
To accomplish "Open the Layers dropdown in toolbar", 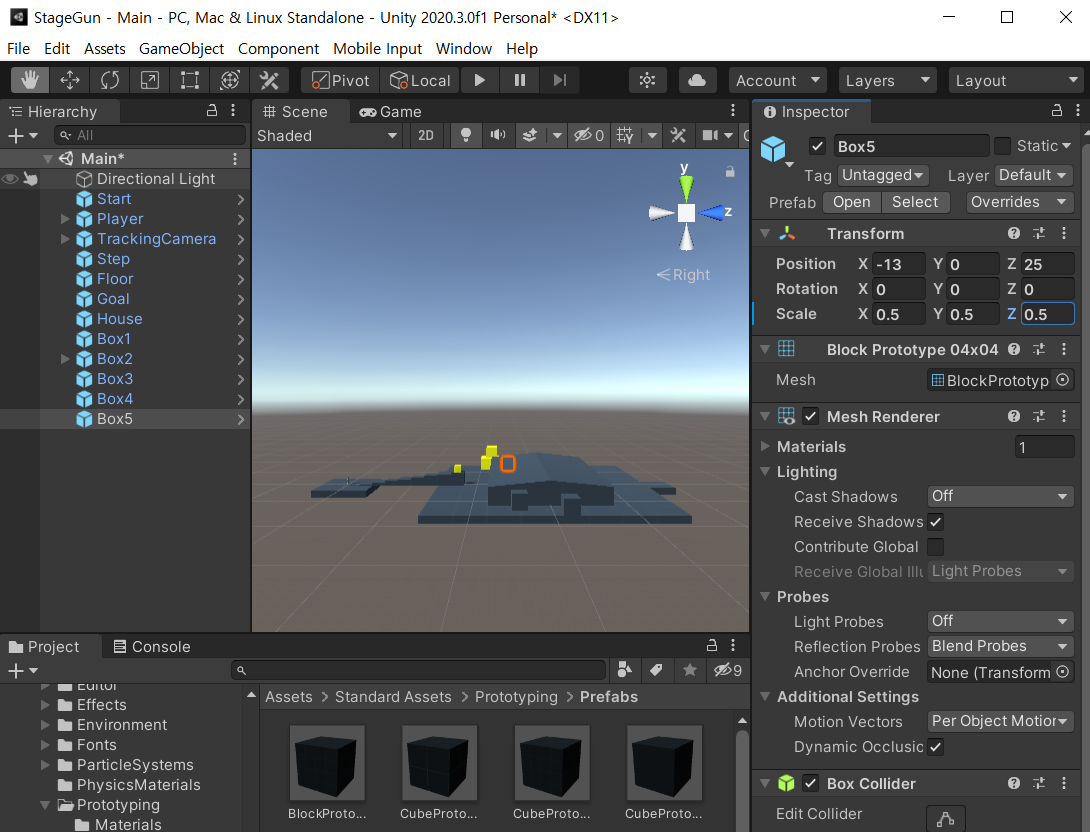I will coord(888,81).
